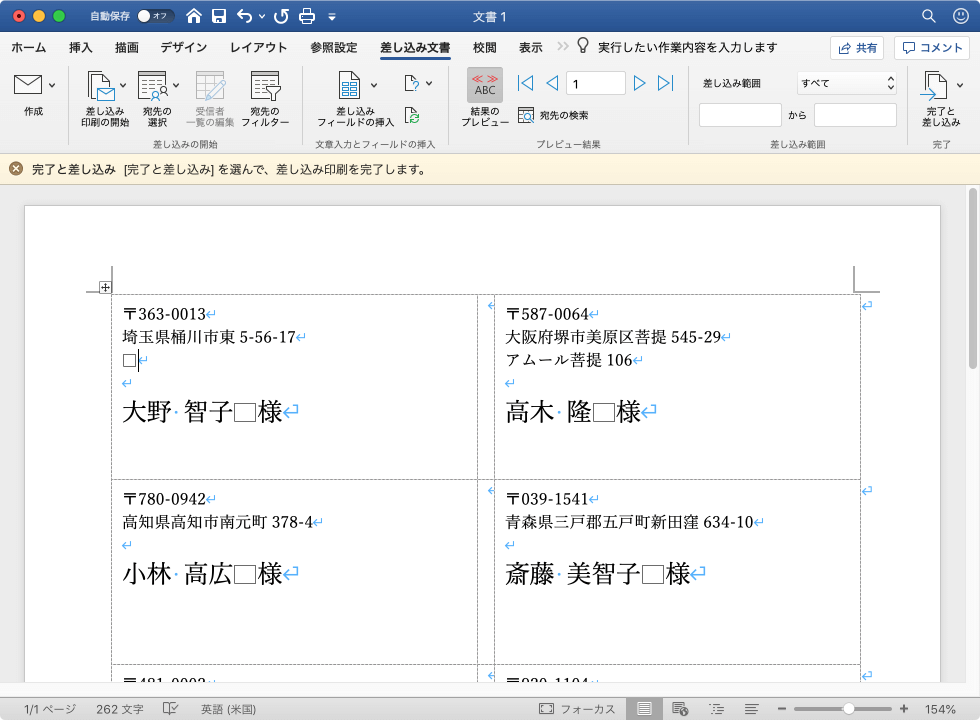Switch to 校閲 tab
Screen dimensions: 980x720
484,48
